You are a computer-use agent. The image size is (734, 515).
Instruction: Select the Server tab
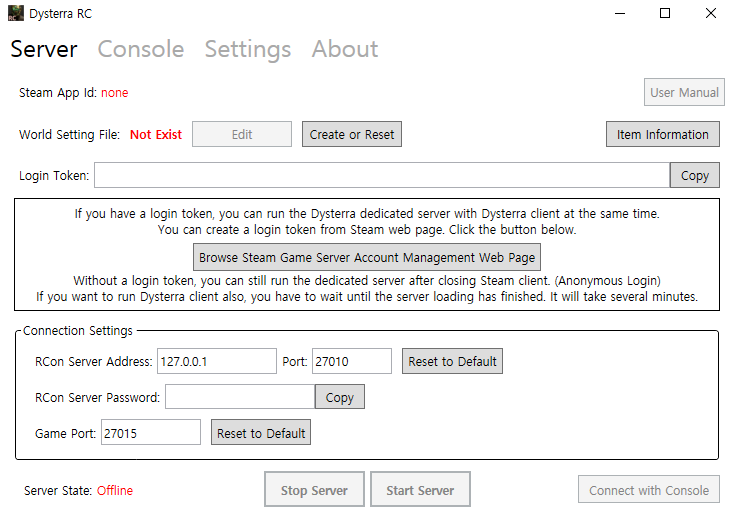pos(44,49)
